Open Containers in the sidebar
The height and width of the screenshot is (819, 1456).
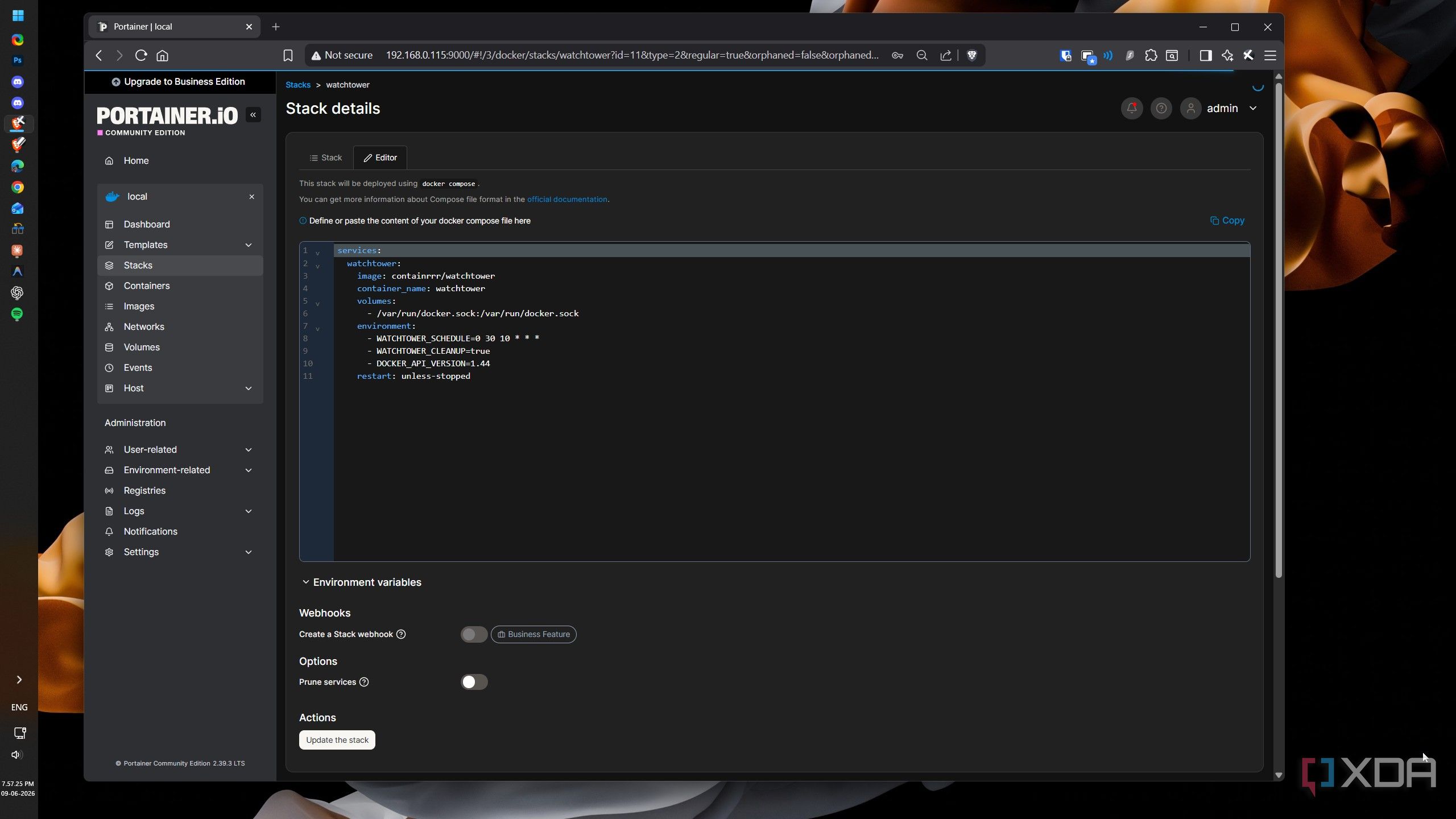click(x=180, y=286)
